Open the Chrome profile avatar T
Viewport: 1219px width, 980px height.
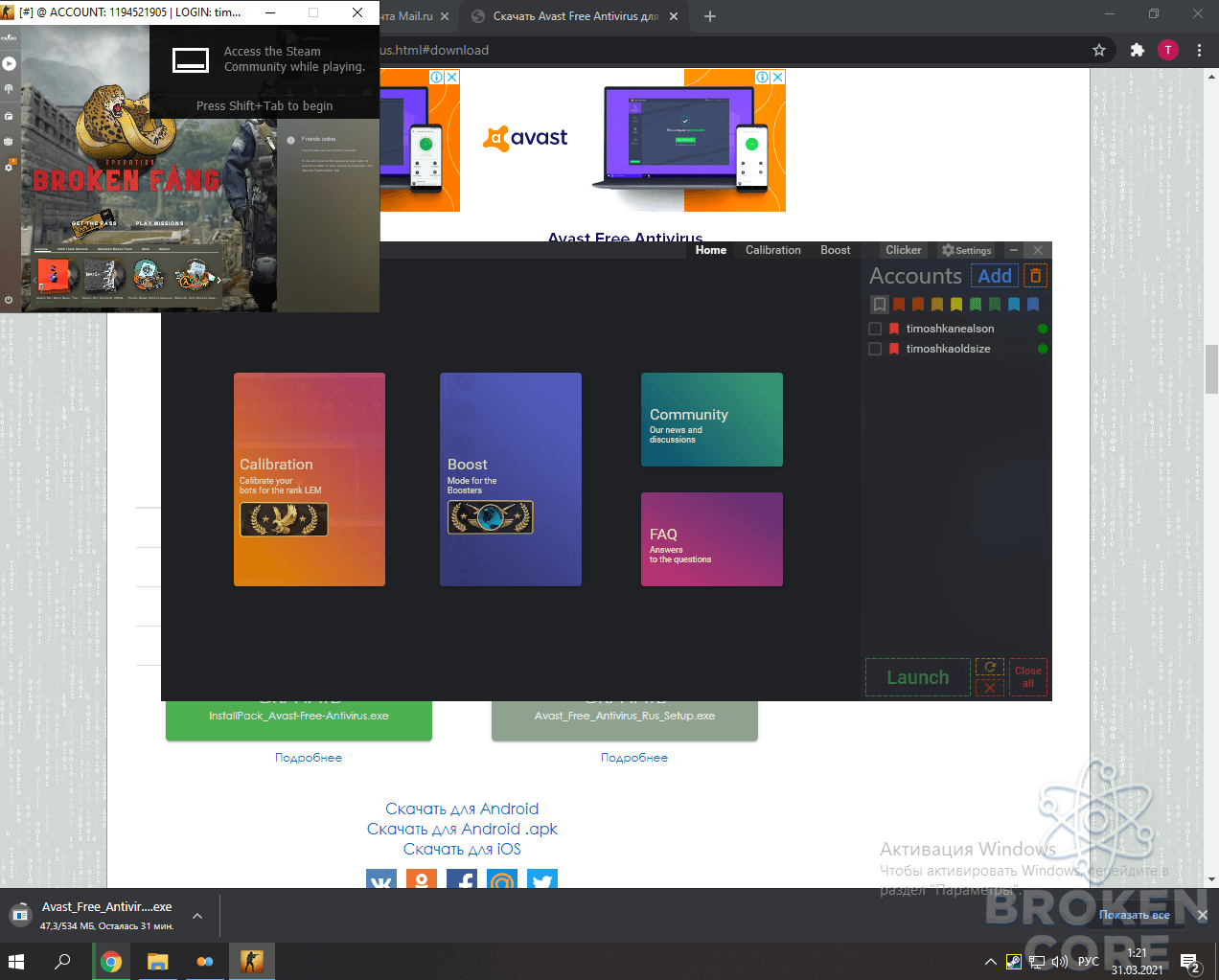tap(1167, 50)
